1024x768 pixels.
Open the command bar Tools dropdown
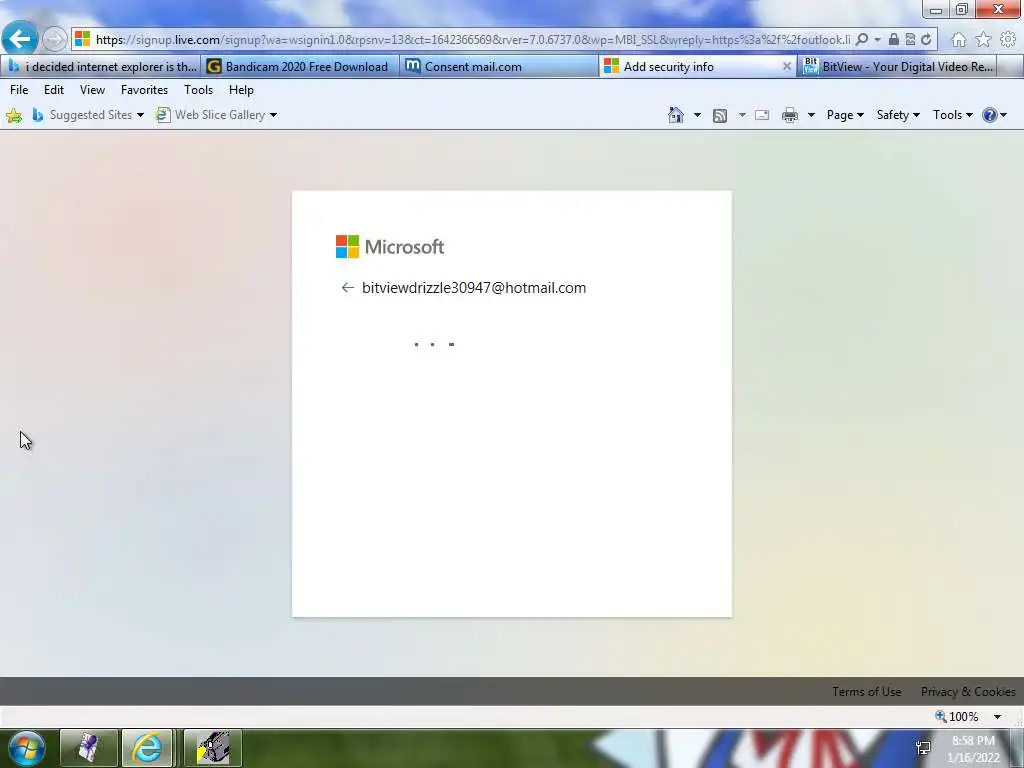(952, 115)
